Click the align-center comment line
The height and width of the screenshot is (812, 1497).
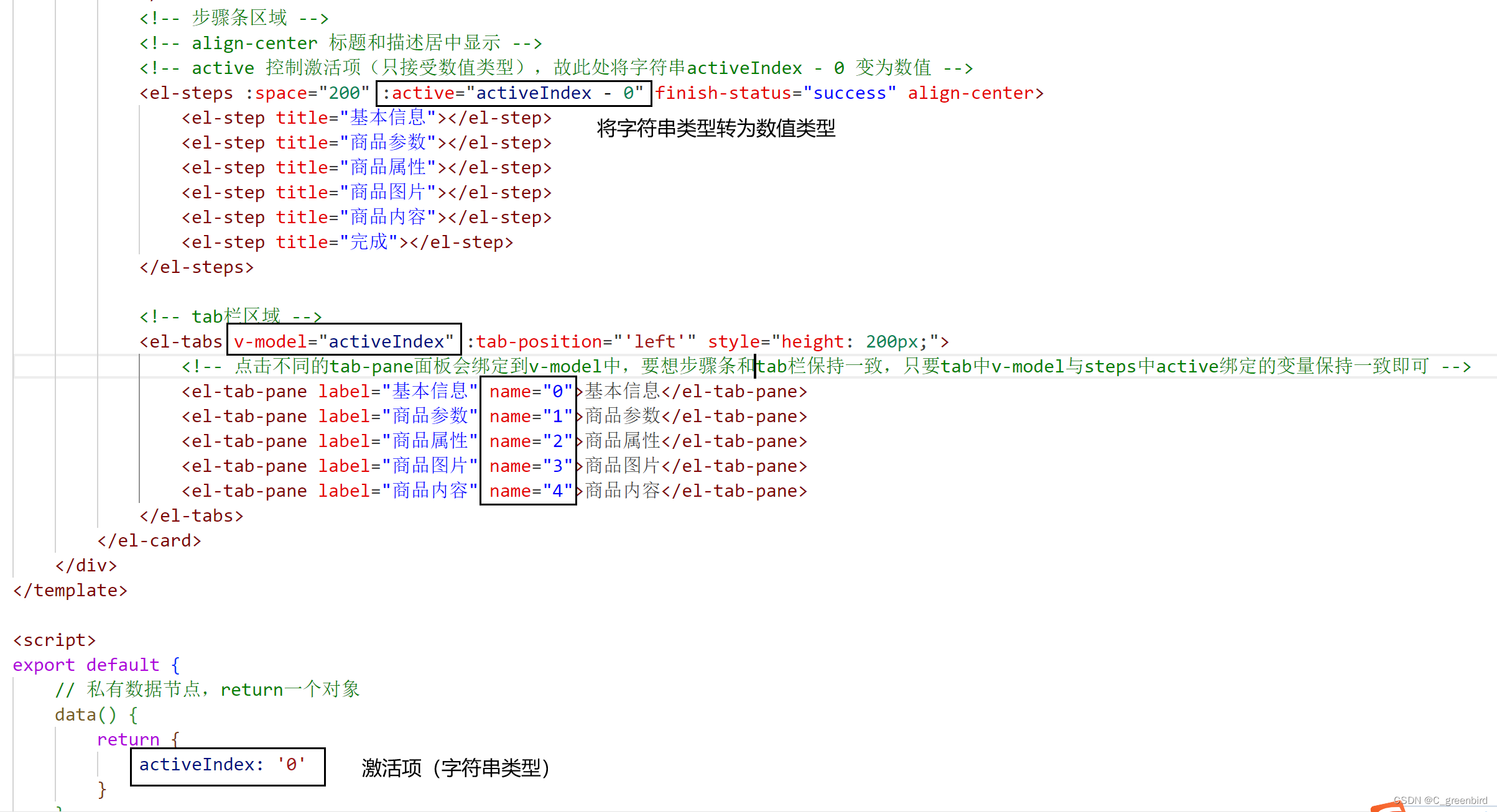click(x=341, y=43)
